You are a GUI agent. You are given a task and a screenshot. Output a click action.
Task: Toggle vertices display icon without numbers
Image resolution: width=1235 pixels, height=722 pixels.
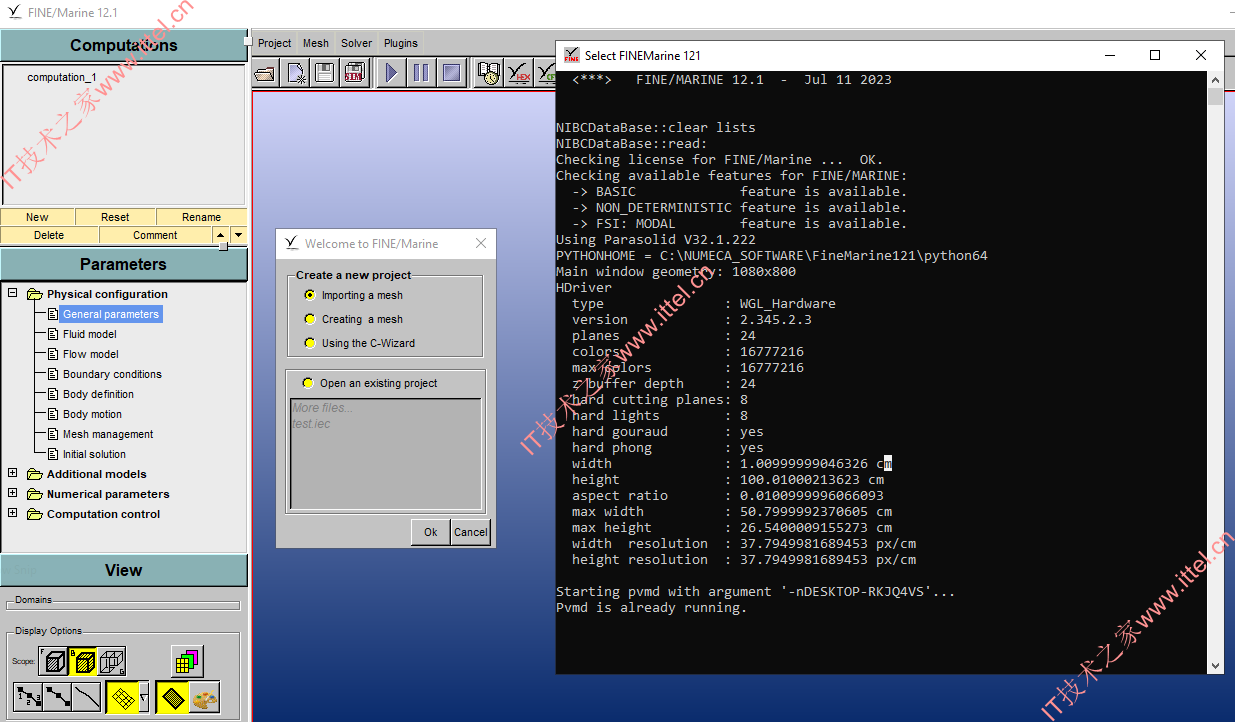click(57, 697)
